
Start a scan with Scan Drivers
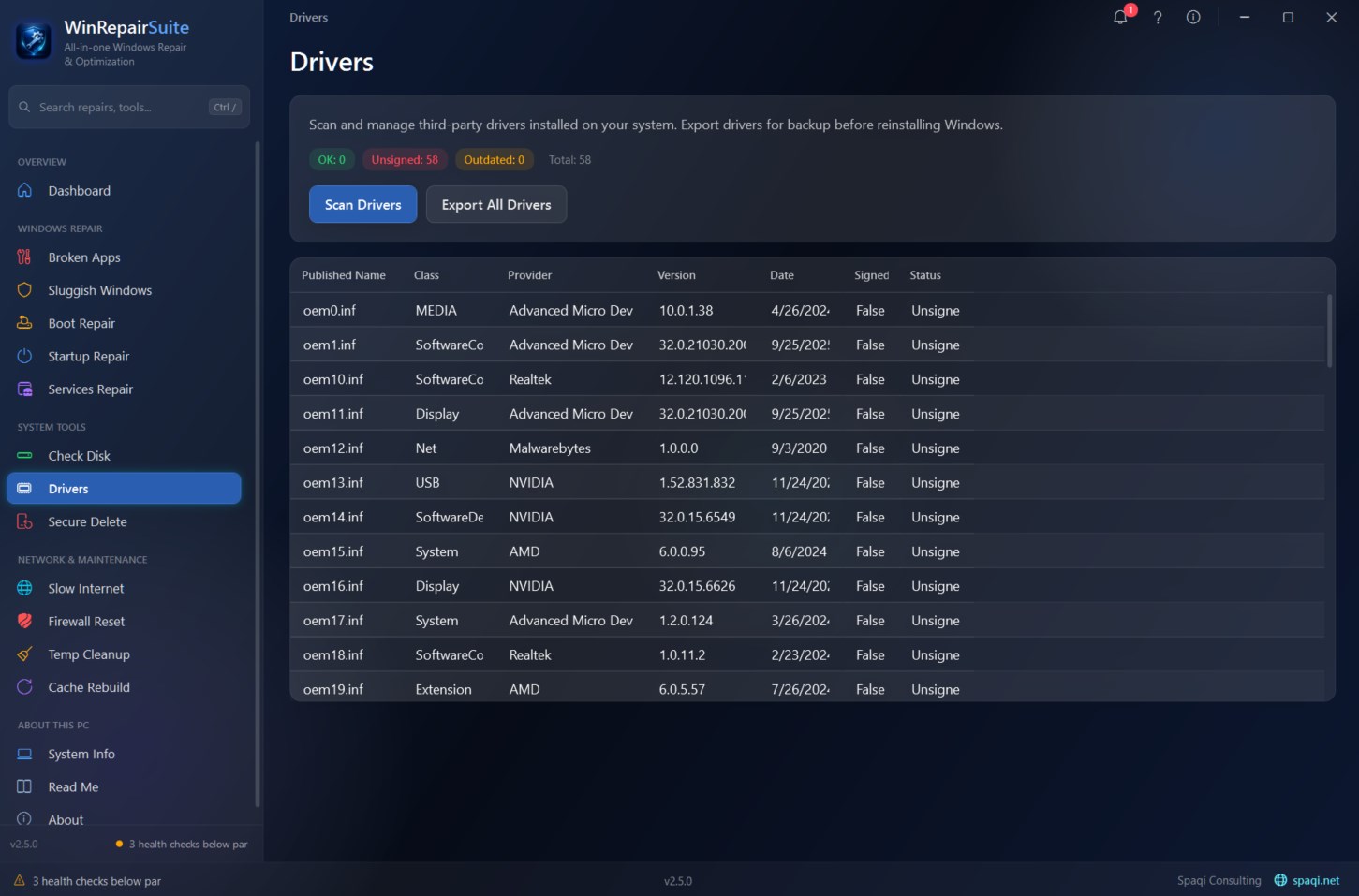click(x=362, y=204)
